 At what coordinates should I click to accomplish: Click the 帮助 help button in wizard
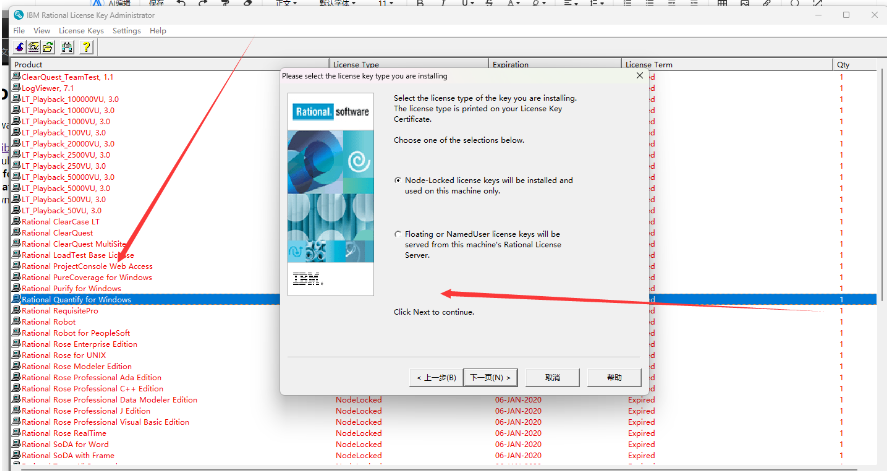click(614, 377)
